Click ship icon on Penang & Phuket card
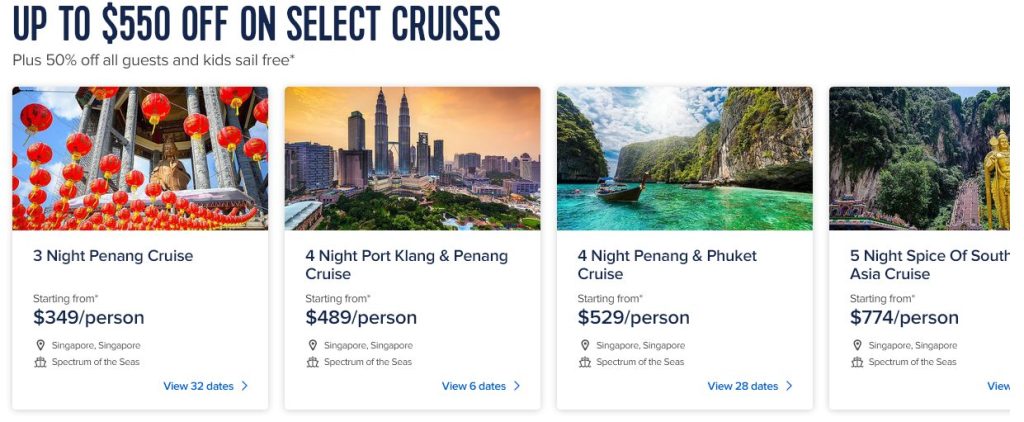This screenshot has height=422, width=1024. tap(585, 362)
